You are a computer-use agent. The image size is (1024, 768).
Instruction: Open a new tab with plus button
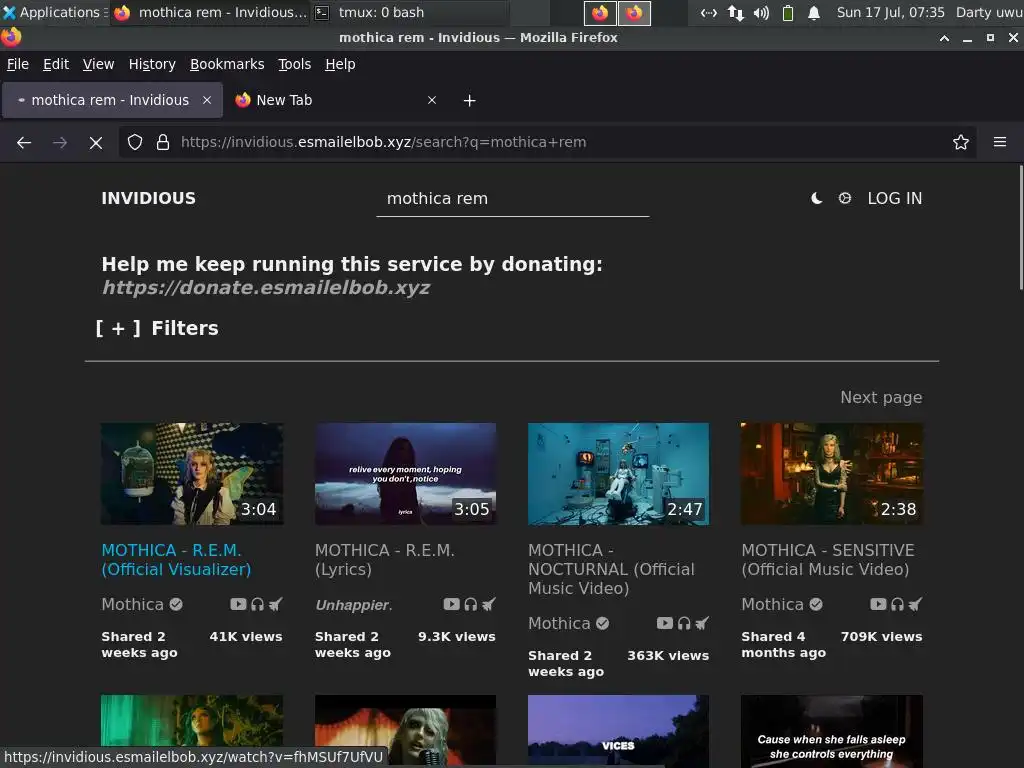click(x=470, y=101)
